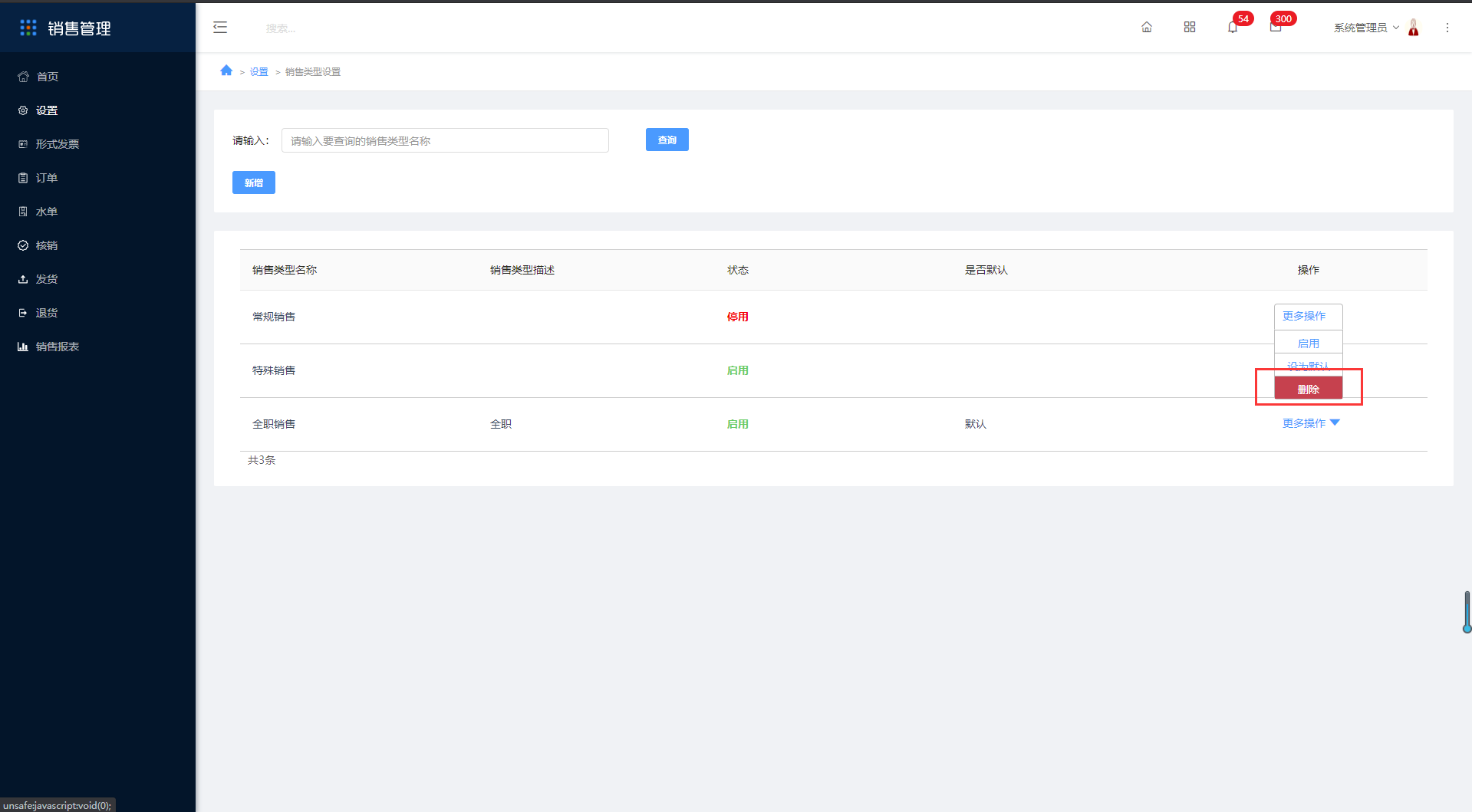Click the sales management grid logo icon
This screenshot has width=1472, height=812.
28,28
